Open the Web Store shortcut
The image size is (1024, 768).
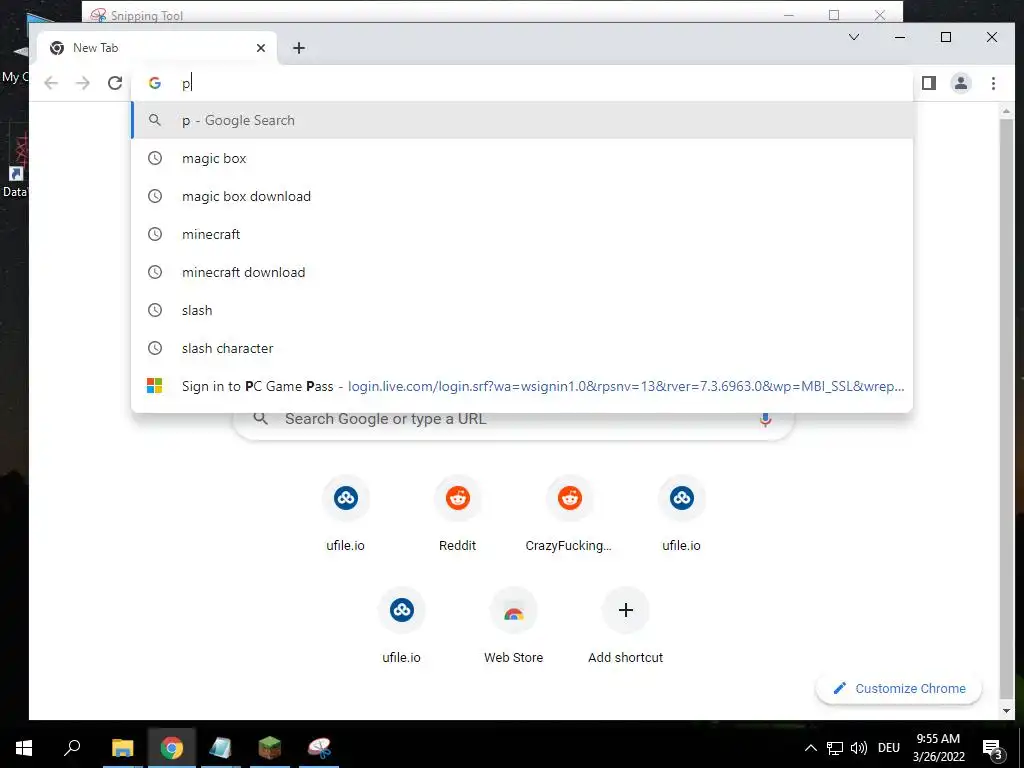tap(513, 626)
